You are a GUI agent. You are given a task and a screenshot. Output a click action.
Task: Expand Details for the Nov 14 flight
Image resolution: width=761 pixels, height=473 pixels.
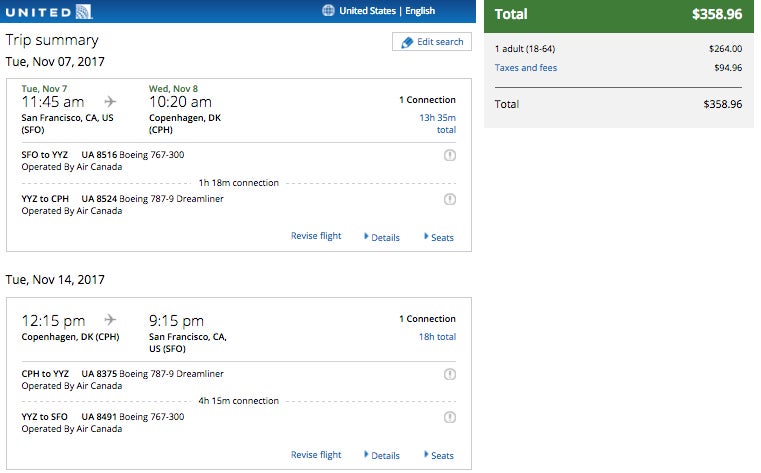pyautogui.click(x=382, y=456)
